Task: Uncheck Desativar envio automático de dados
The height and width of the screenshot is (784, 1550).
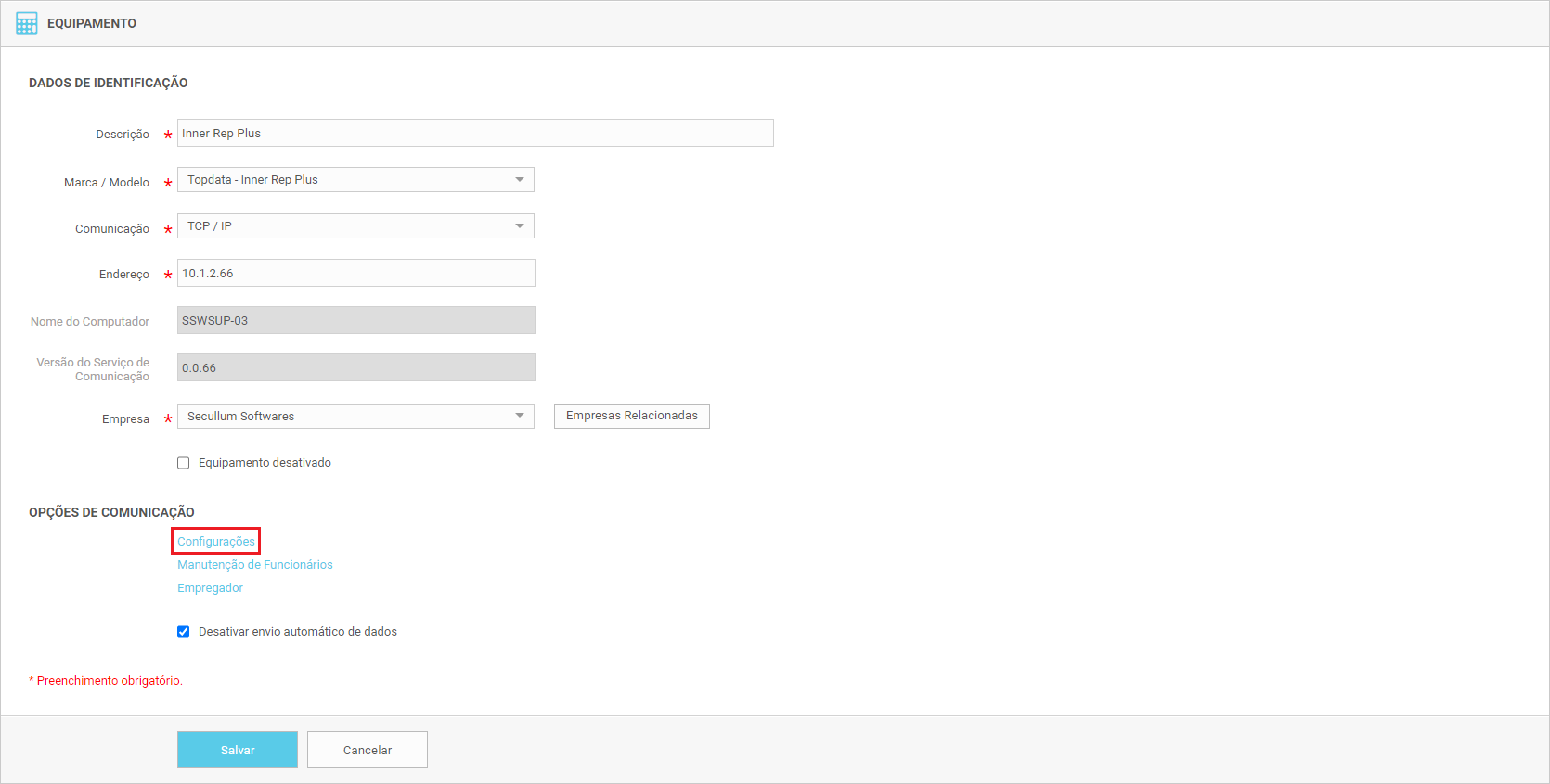Action: pos(184,632)
